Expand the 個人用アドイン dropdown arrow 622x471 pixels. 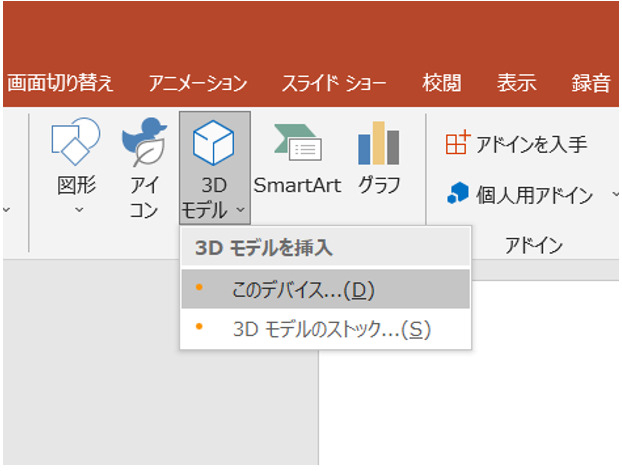pos(614,194)
